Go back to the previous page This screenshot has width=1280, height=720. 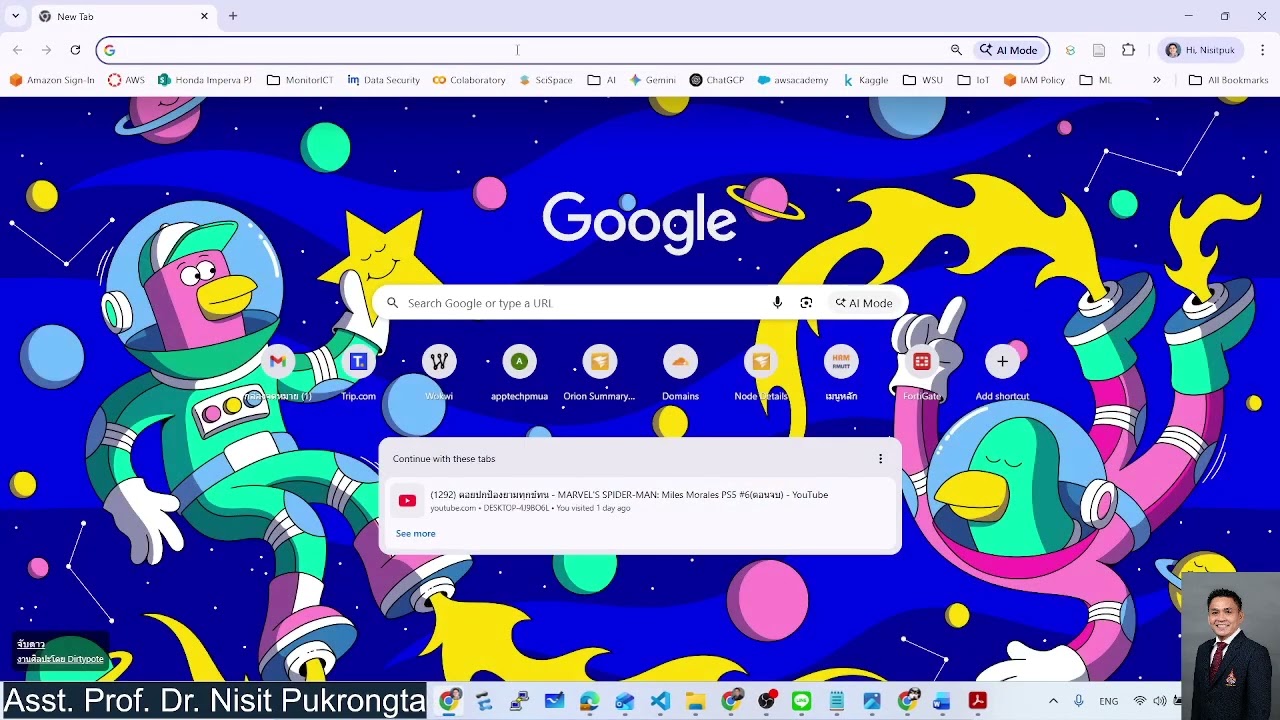pos(17,50)
